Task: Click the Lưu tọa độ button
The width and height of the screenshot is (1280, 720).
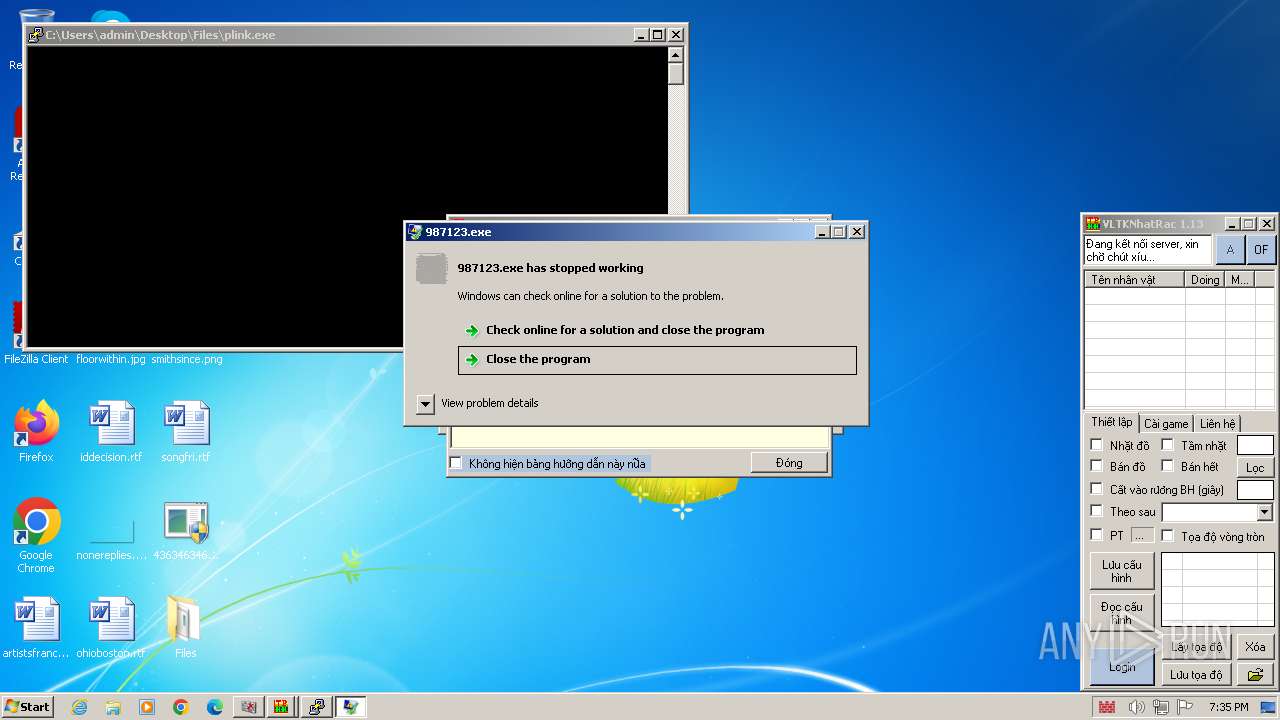Action: click(1197, 675)
